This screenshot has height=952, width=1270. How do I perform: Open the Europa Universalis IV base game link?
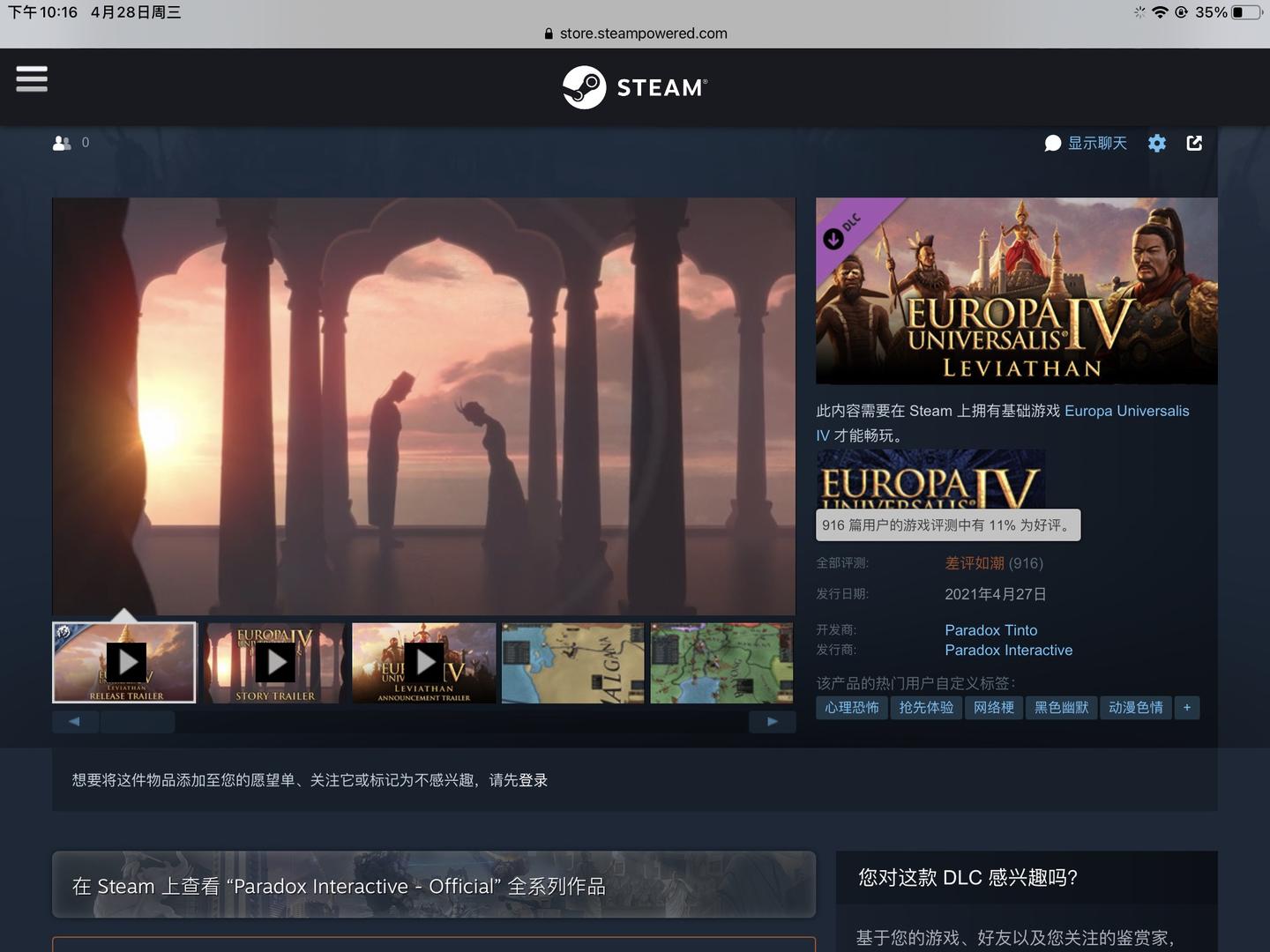1126,411
